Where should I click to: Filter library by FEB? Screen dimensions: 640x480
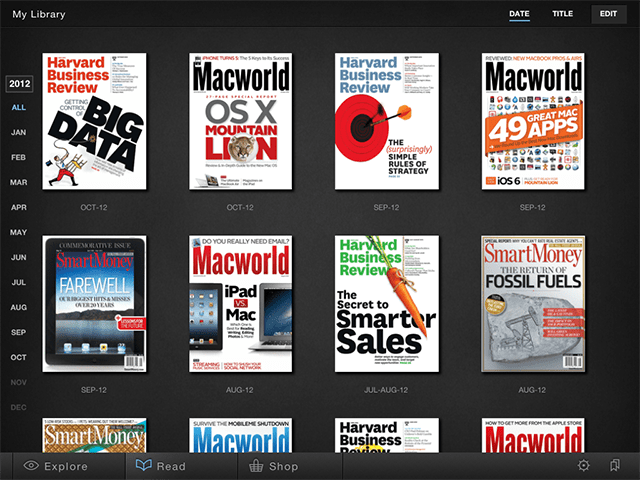(x=19, y=158)
